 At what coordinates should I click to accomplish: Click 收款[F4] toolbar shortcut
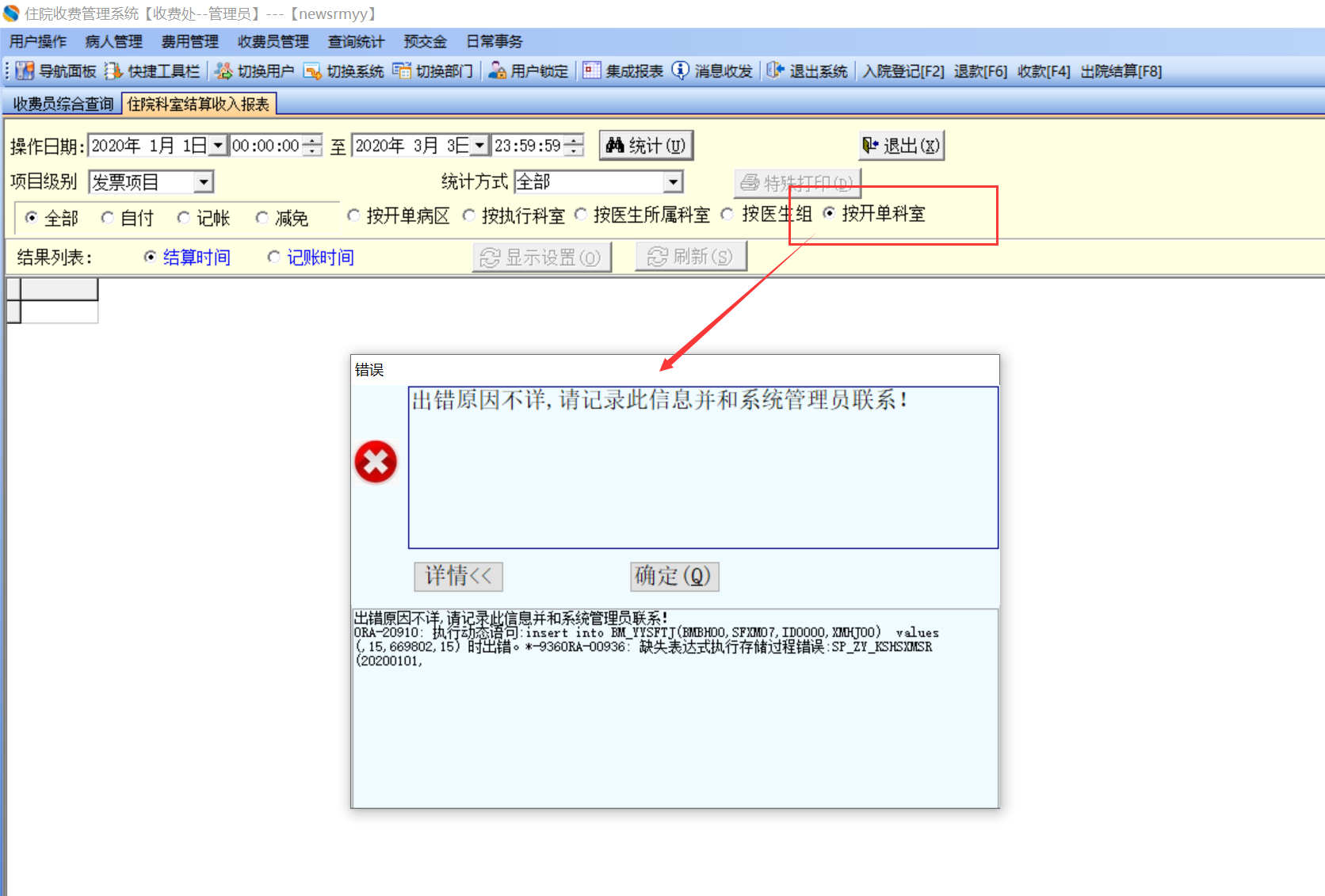pyautogui.click(x=1044, y=71)
